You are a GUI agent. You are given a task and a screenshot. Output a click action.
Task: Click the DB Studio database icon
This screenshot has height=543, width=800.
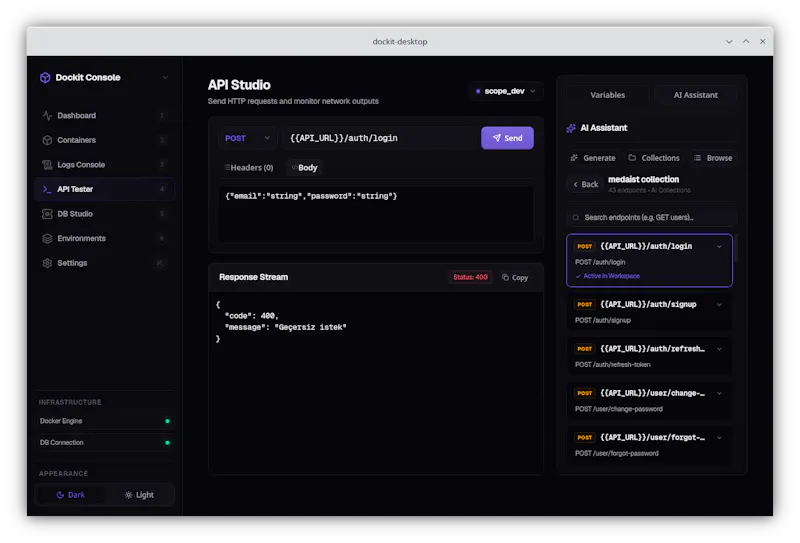pyautogui.click(x=47, y=214)
